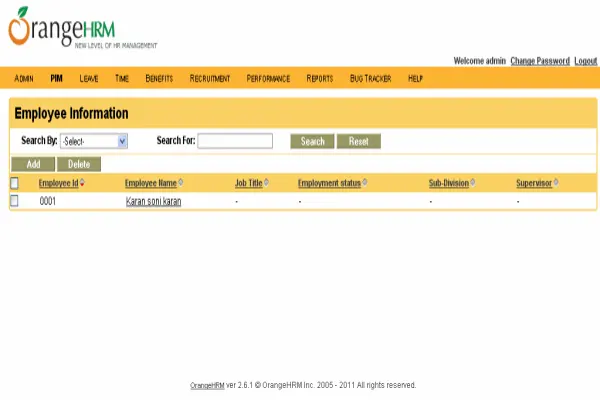
Task: Tick the select-all checkbox in table header
Action: point(14,183)
